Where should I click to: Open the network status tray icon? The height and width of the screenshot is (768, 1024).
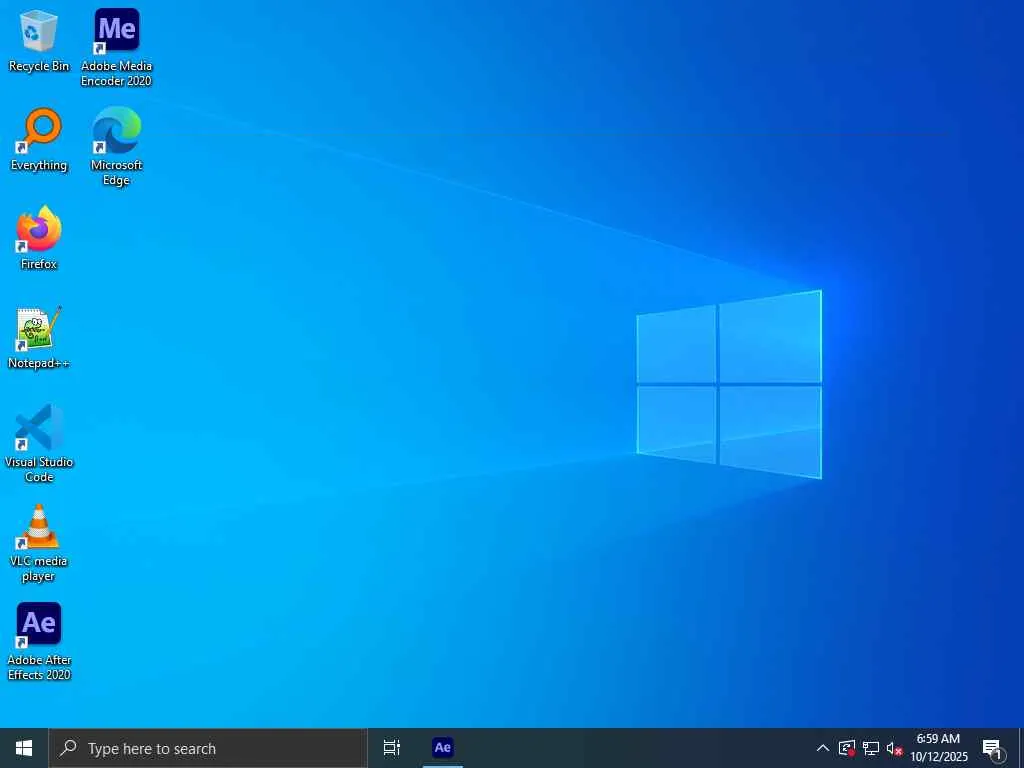[x=871, y=748]
